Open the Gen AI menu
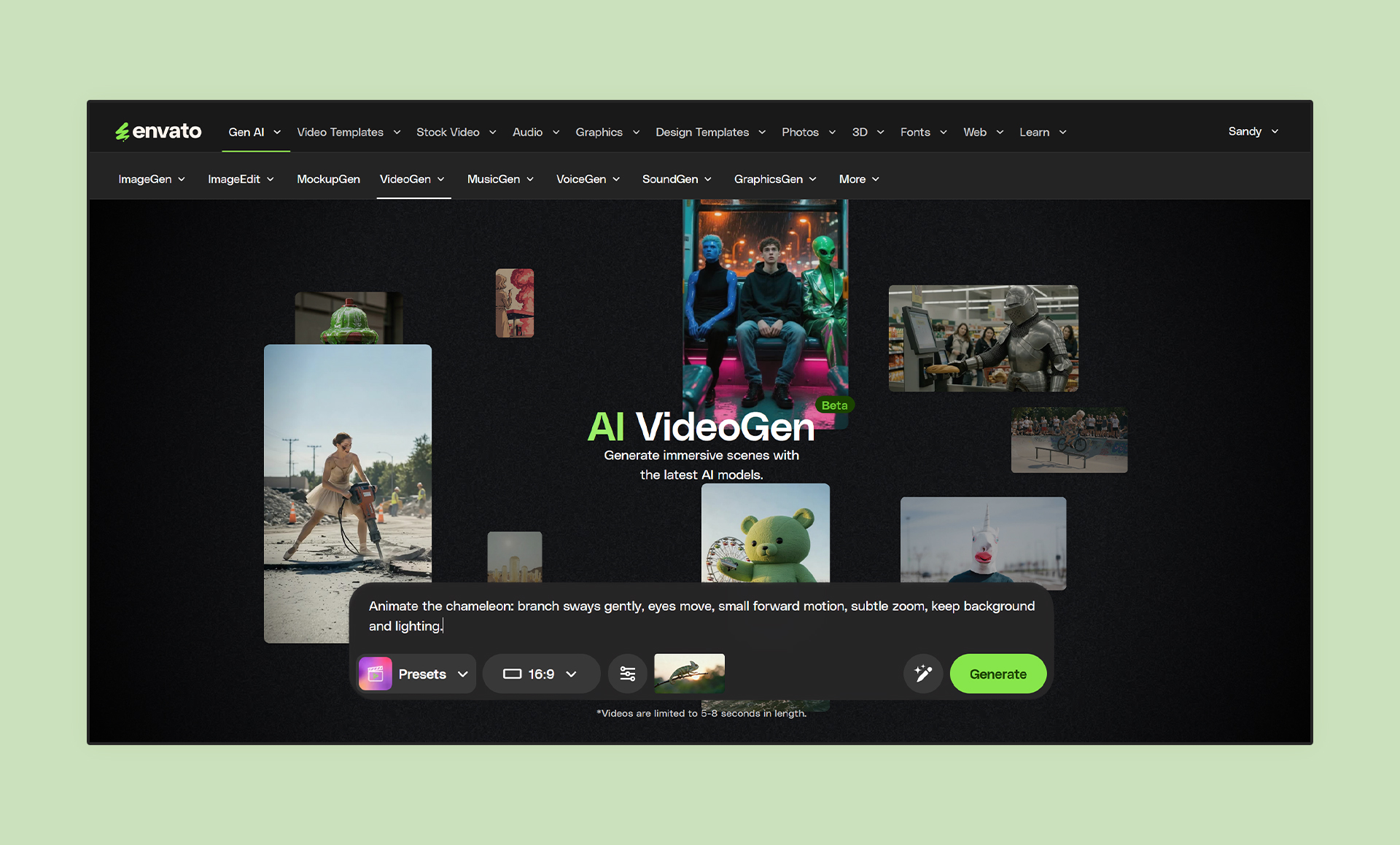 [254, 132]
